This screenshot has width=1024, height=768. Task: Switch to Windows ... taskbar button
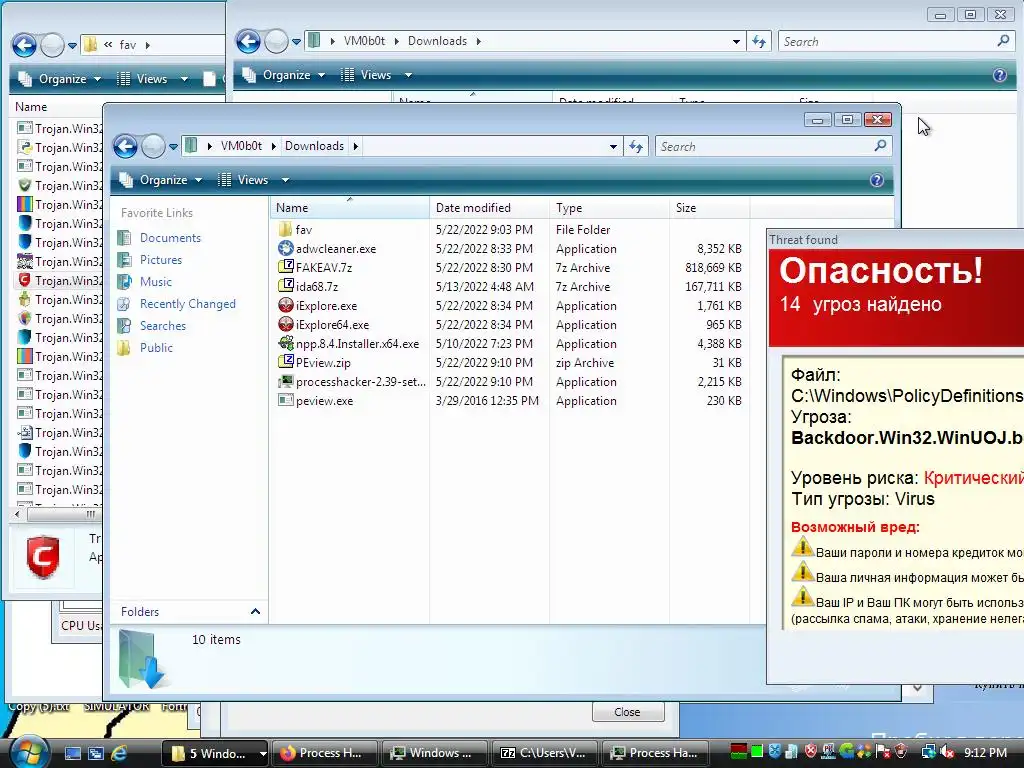434,753
